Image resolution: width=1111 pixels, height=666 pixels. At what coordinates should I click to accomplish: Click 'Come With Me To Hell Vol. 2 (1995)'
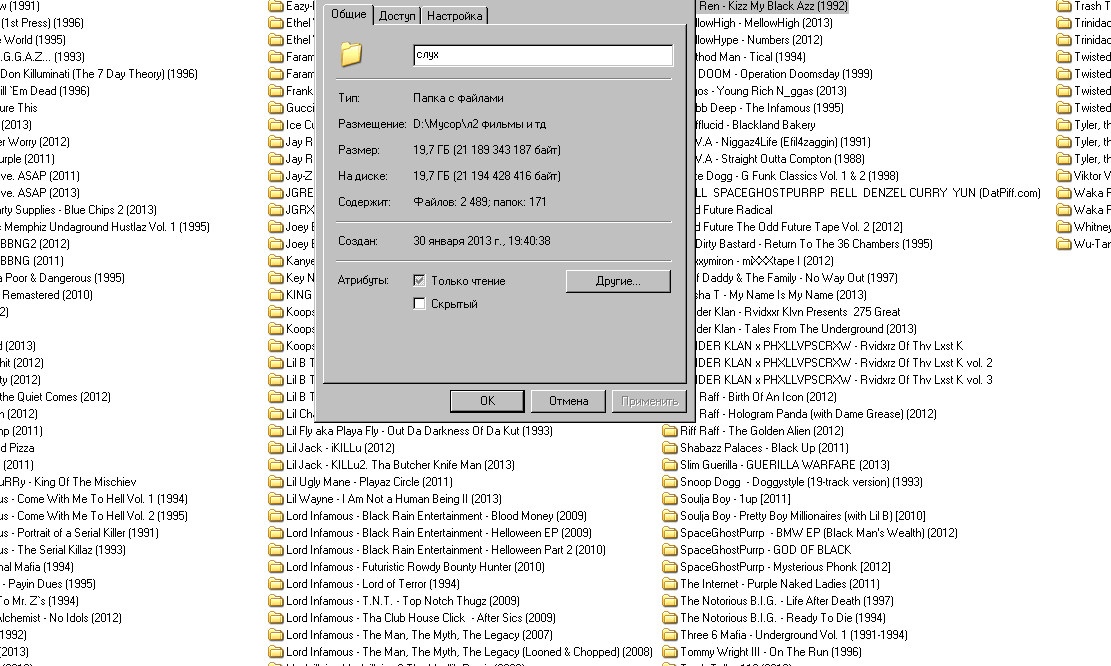coord(102,516)
